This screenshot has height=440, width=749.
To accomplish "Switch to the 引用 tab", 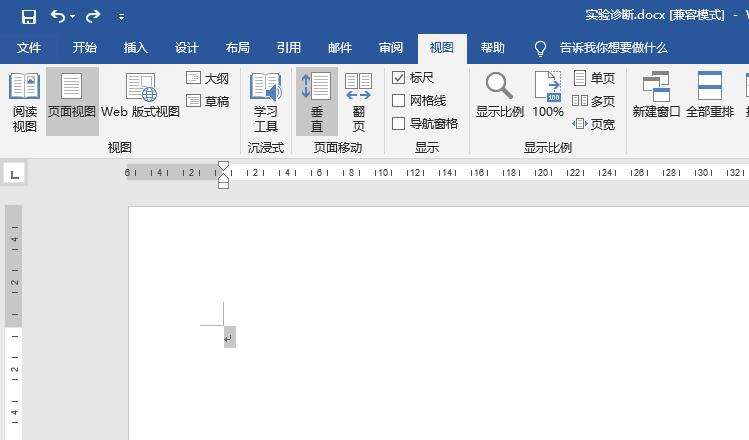I will tap(289, 48).
